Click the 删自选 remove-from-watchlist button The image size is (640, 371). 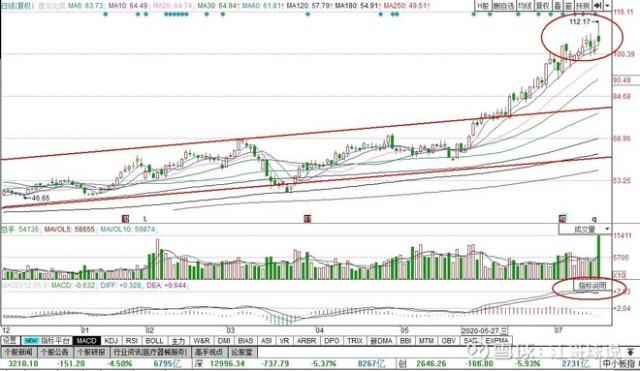503,6
